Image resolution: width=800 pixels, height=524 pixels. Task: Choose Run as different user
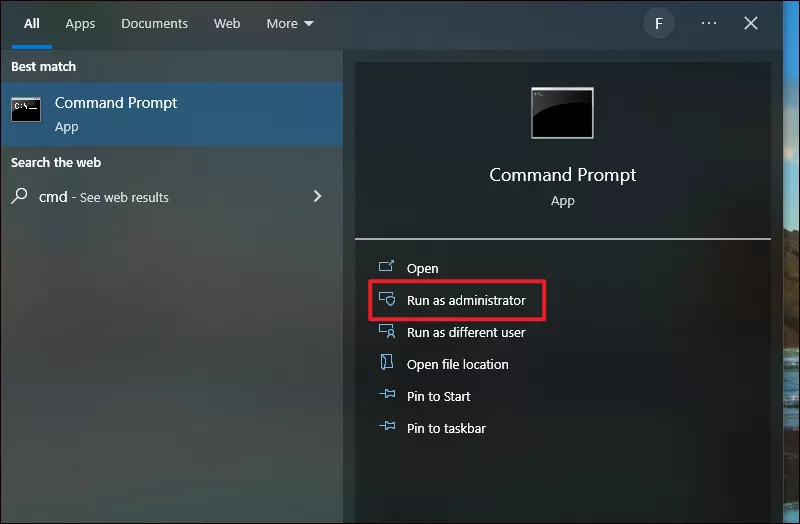466,332
